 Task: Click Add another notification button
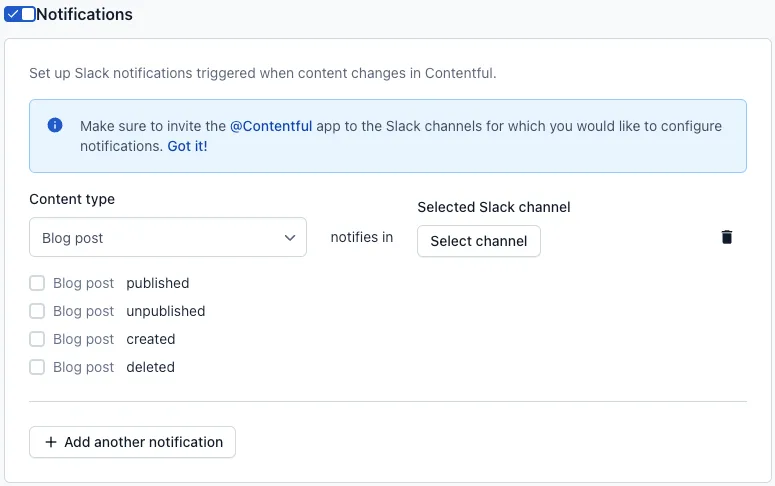tap(132, 442)
